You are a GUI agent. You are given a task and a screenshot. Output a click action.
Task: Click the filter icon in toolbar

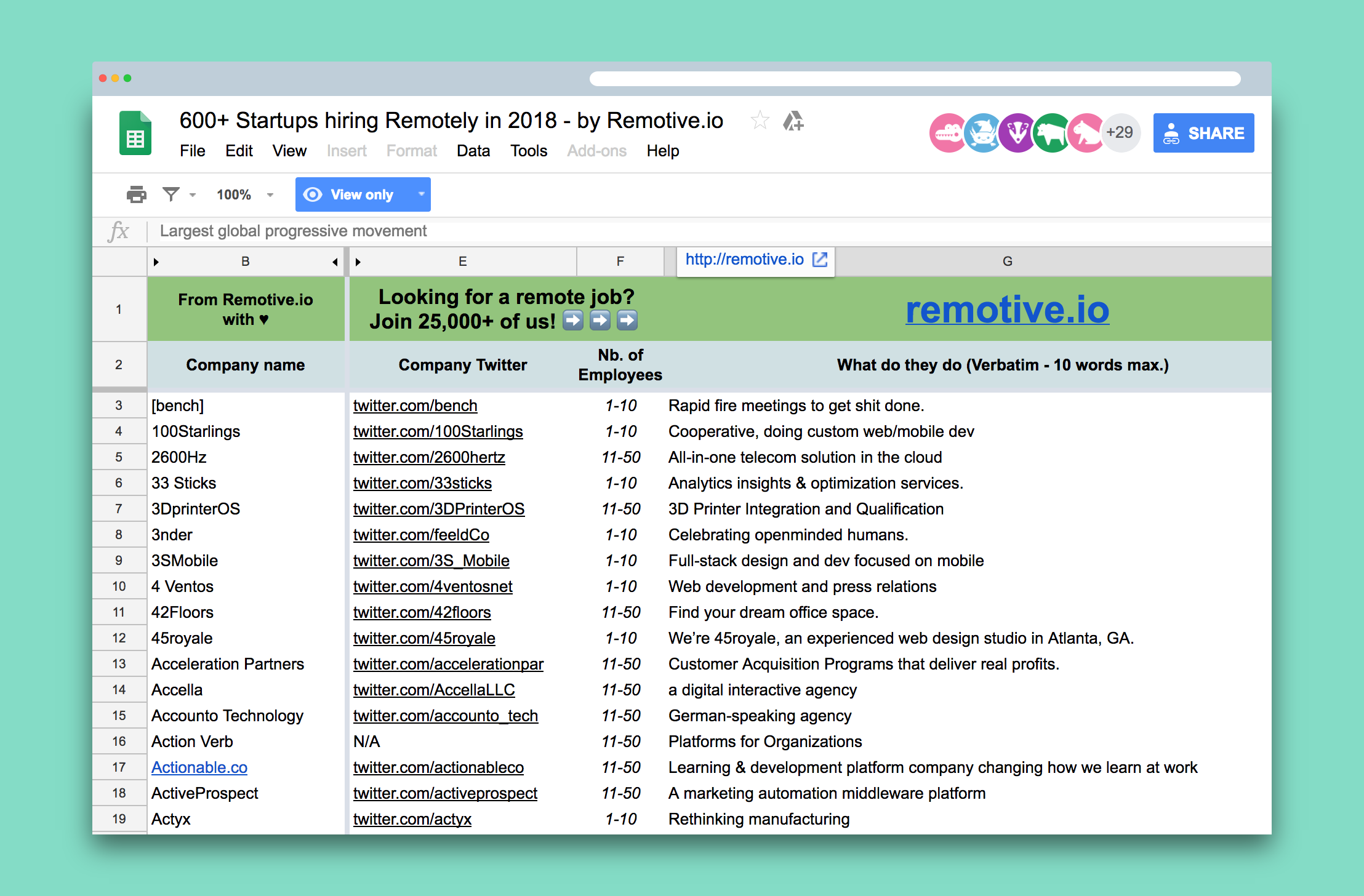point(172,194)
